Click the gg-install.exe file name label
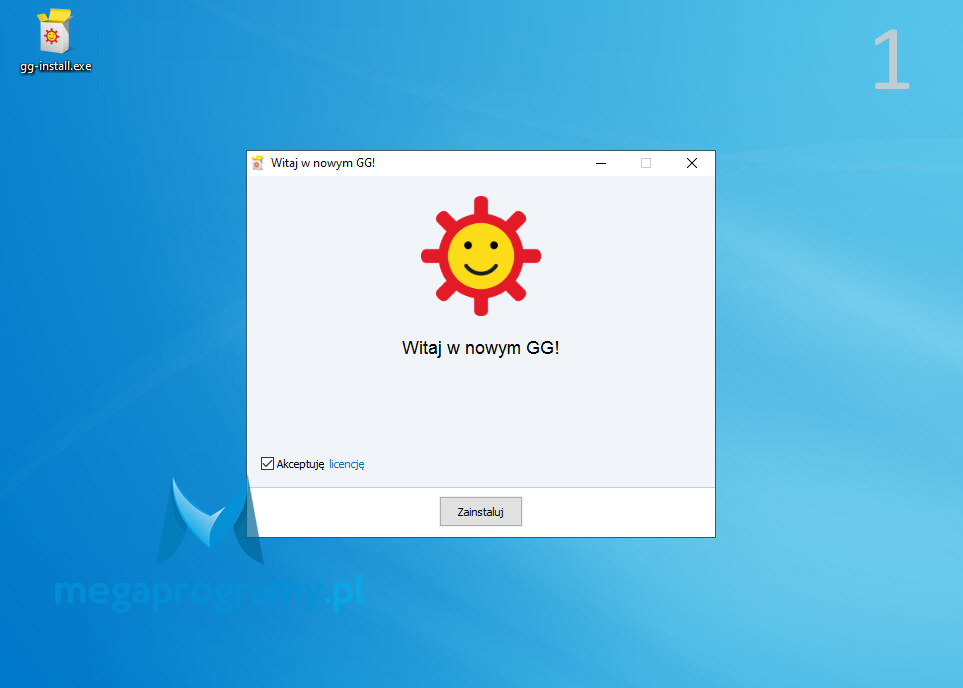This screenshot has height=688, width=963. [x=56, y=66]
